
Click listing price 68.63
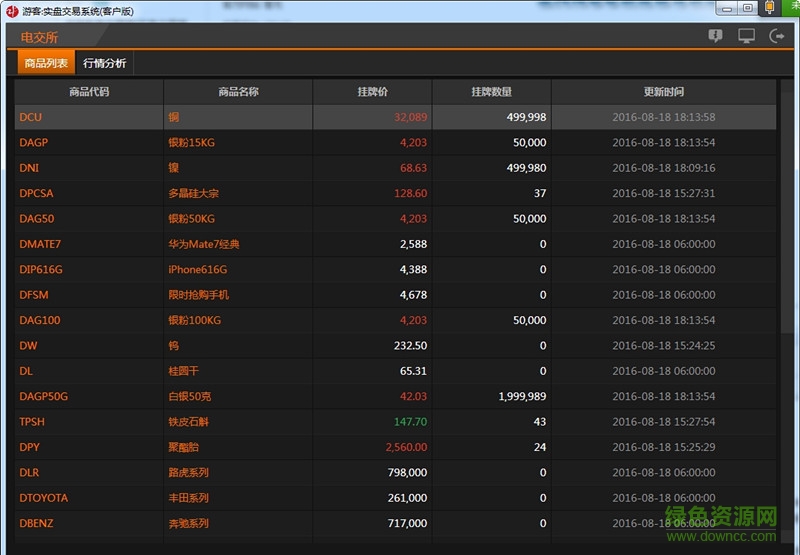(413, 168)
